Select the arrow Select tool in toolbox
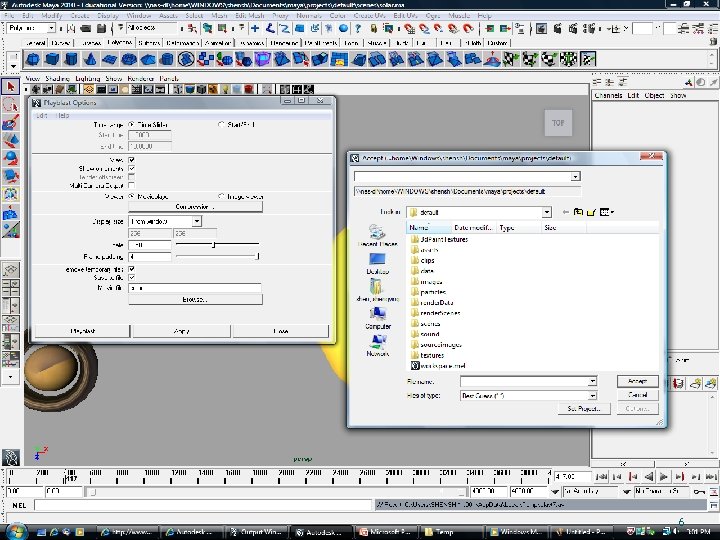This screenshot has width=720, height=540. 10,88
